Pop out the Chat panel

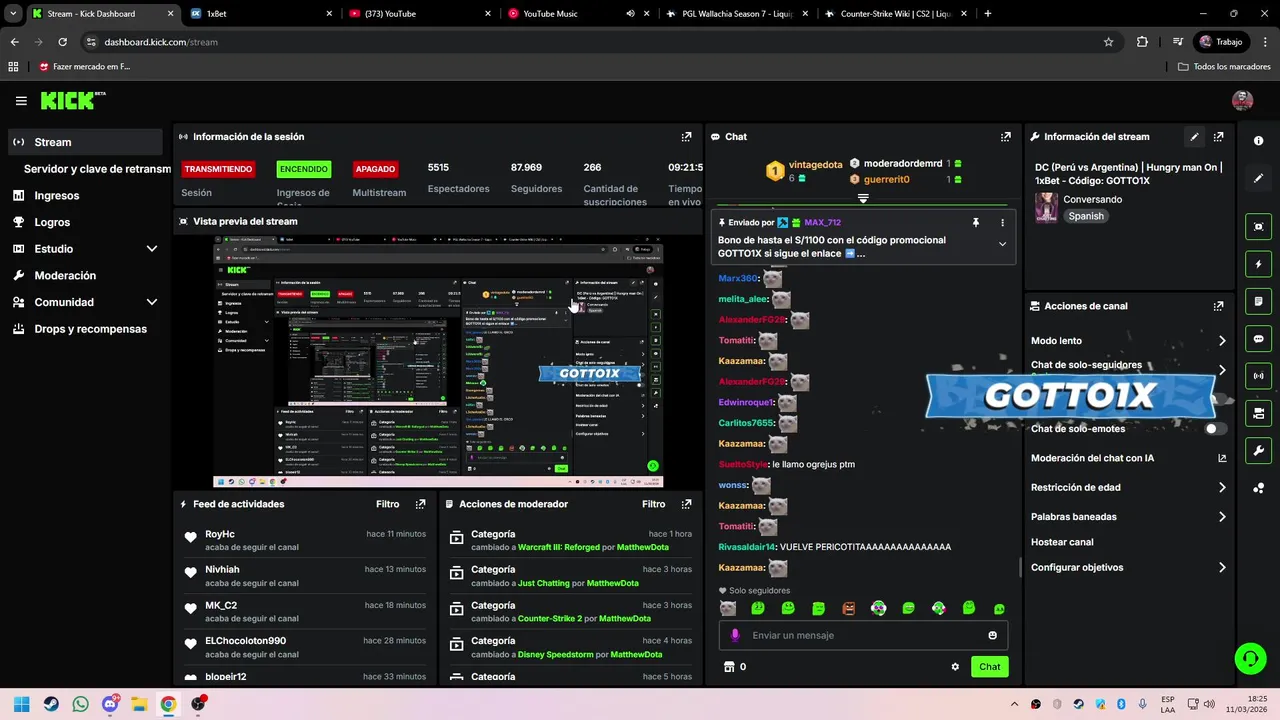point(1005,137)
